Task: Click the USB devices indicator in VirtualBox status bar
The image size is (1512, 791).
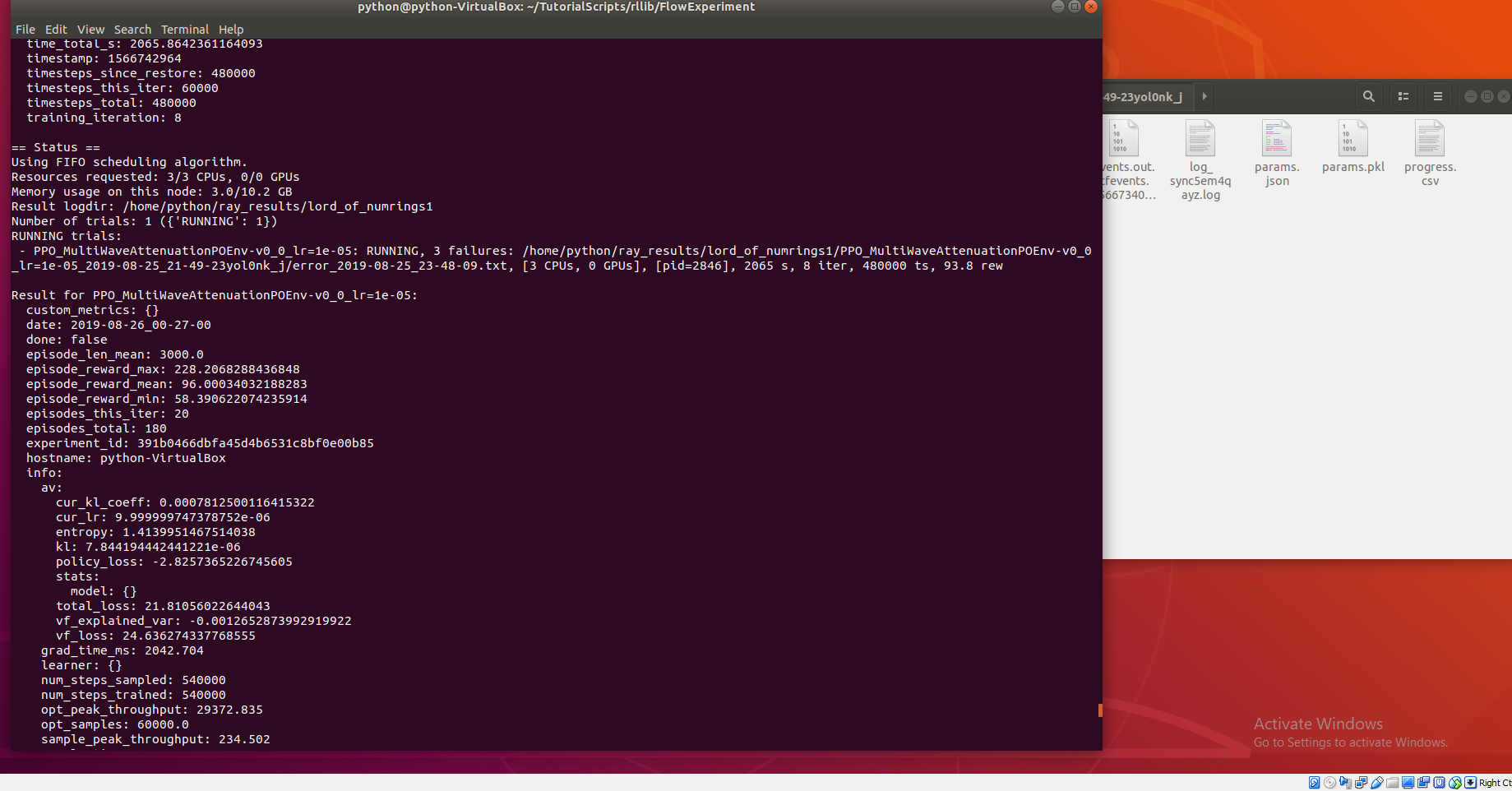Action: point(1376,782)
